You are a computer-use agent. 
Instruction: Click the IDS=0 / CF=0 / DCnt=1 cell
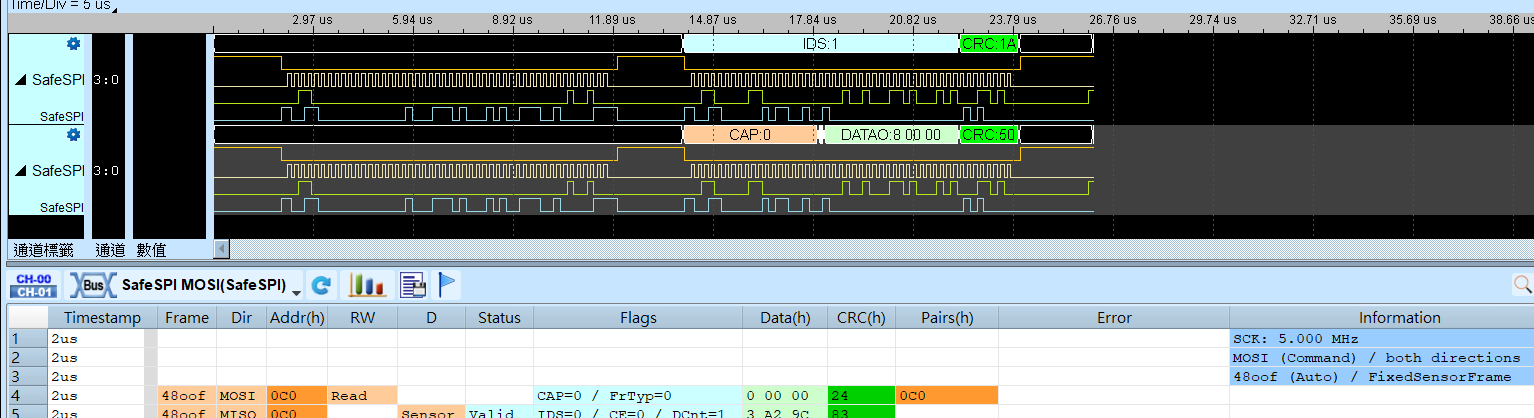click(638, 412)
